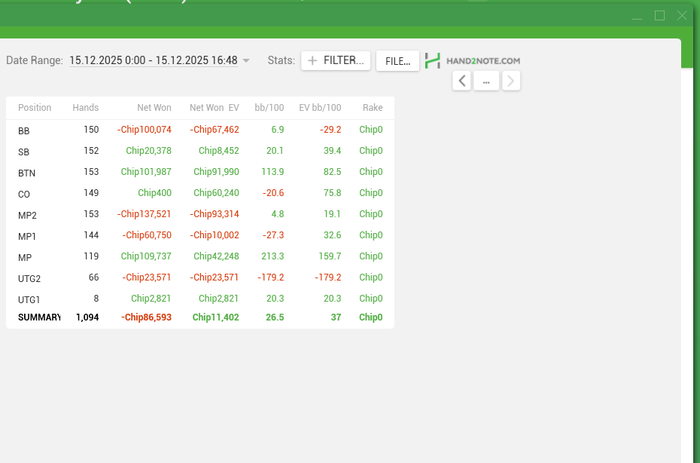Screen dimensions: 700x463
Task: Select the CO position row
Action: [x=200, y=193]
